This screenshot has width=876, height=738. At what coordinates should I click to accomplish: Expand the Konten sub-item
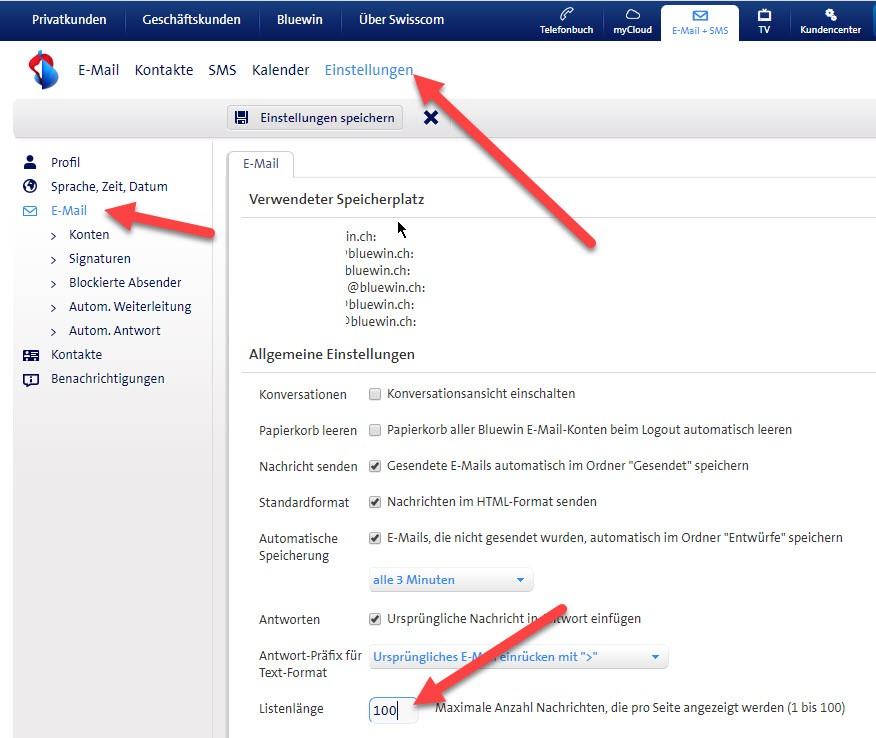(x=89, y=234)
